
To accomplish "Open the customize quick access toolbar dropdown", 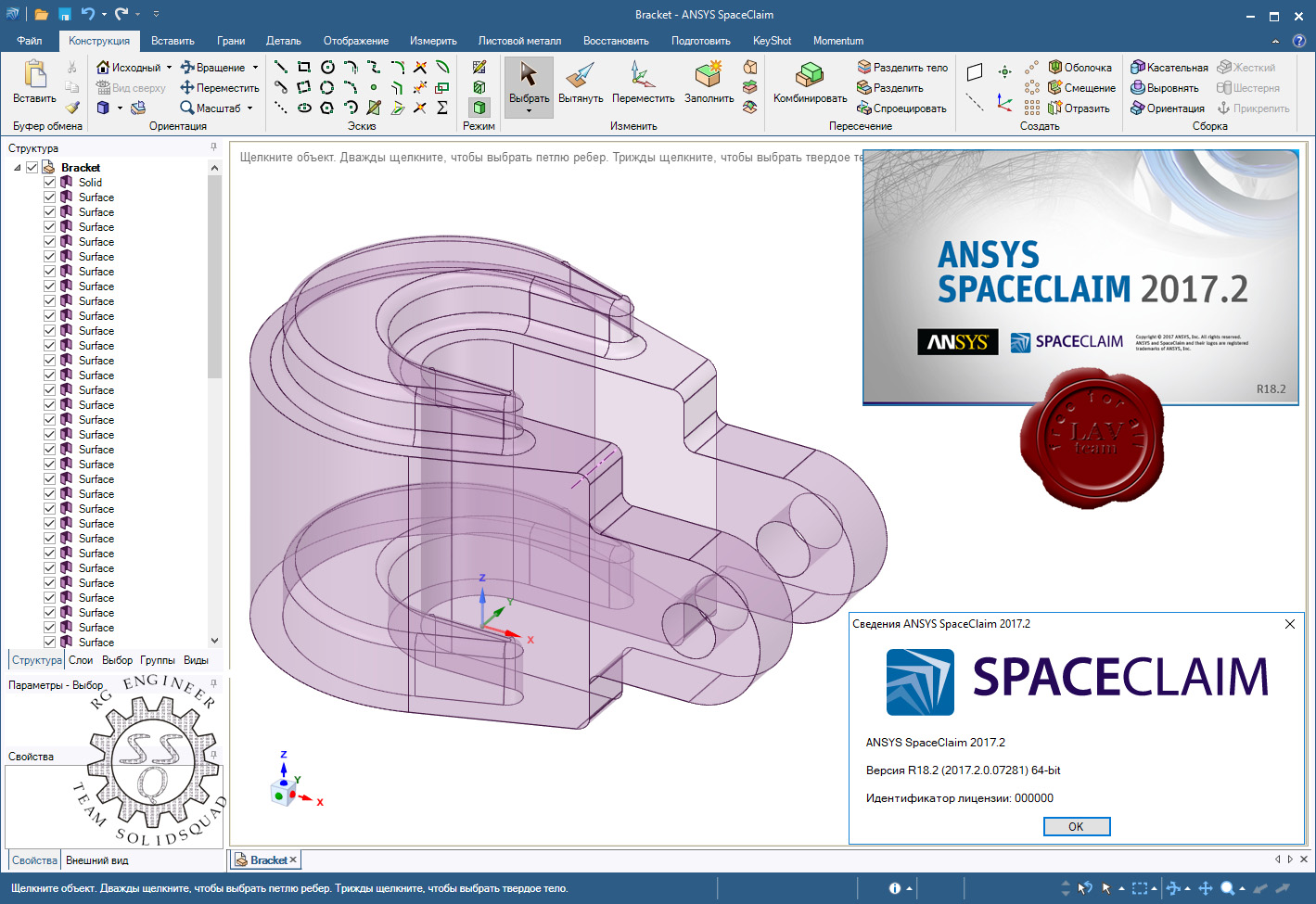I will tap(156, 14).
